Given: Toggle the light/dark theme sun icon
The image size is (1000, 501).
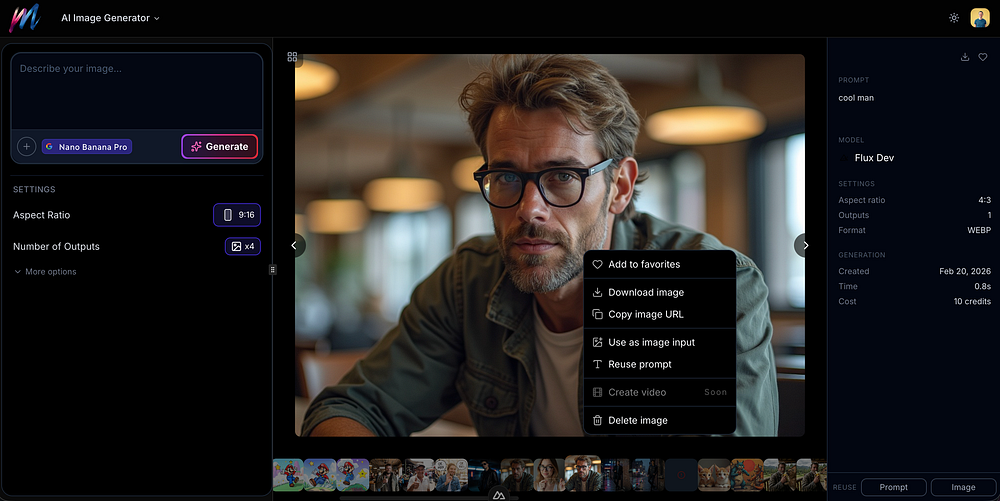Looking at the screenshot, I should point(953,18).
